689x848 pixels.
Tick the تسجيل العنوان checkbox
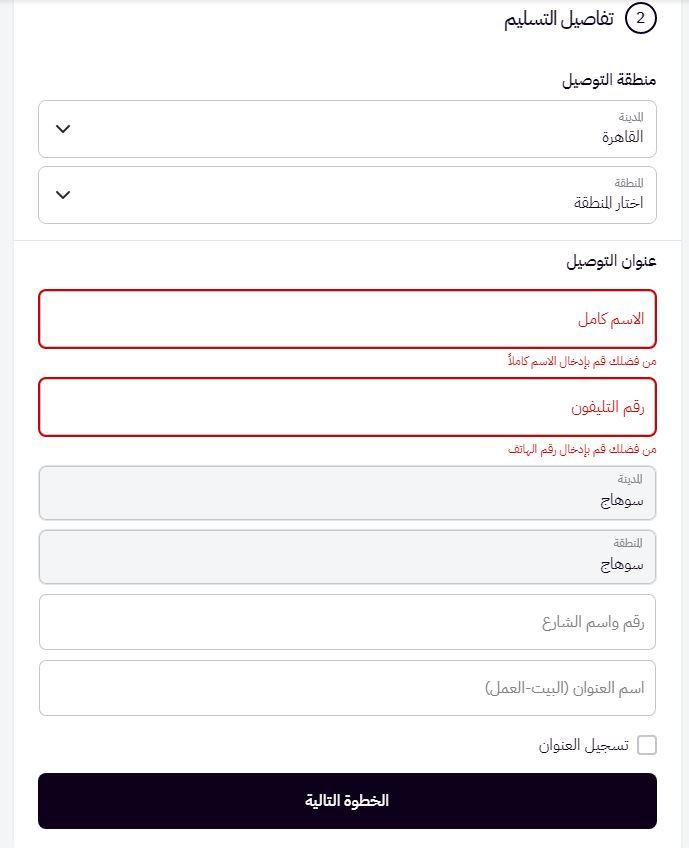647,745
